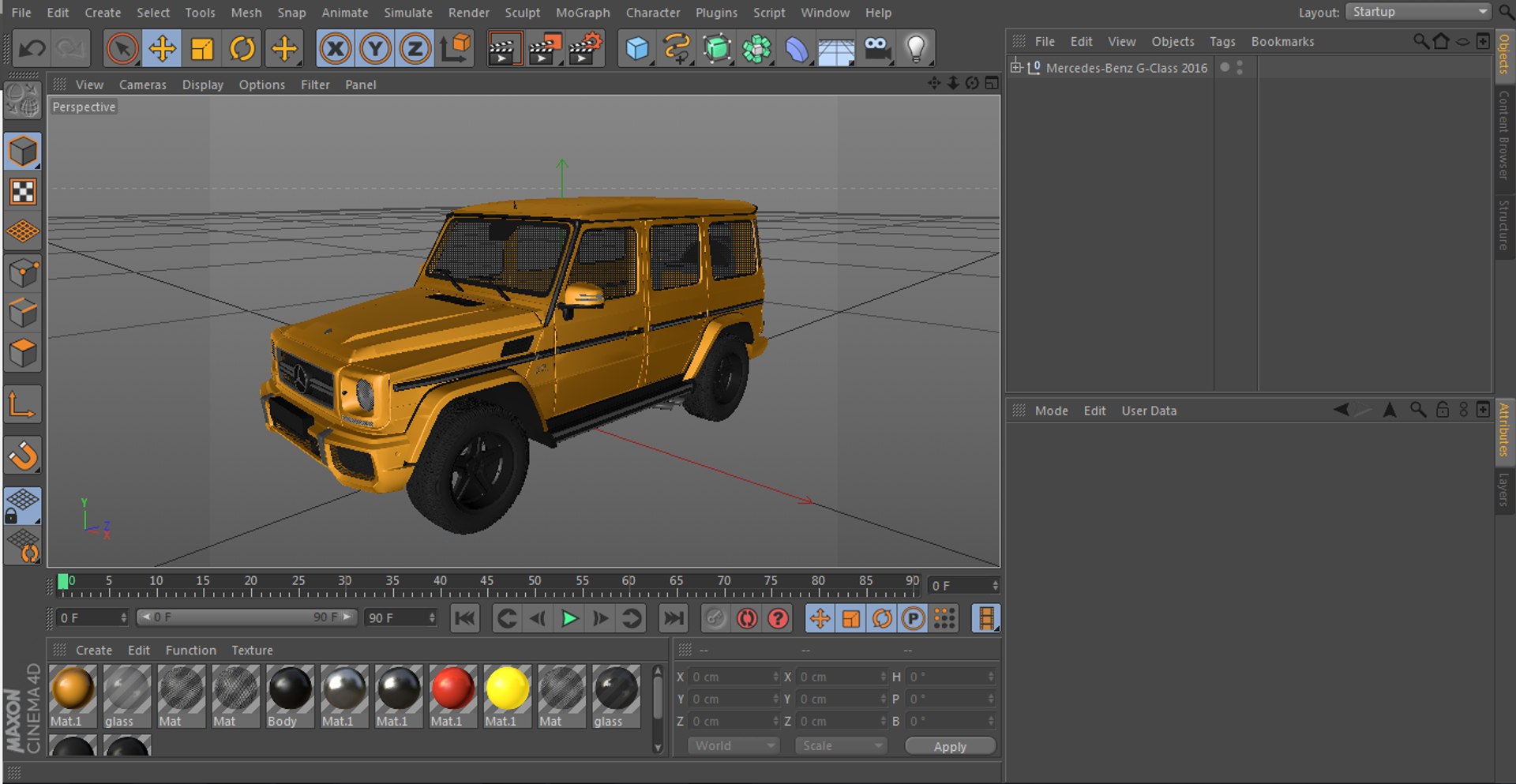The width and height of the screenshot is (1516, 784).
Task: Switch to Polygons mode
Action: (x=23, y=353)
